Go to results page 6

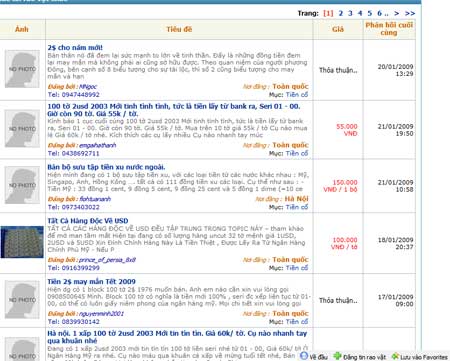point(379,13)
